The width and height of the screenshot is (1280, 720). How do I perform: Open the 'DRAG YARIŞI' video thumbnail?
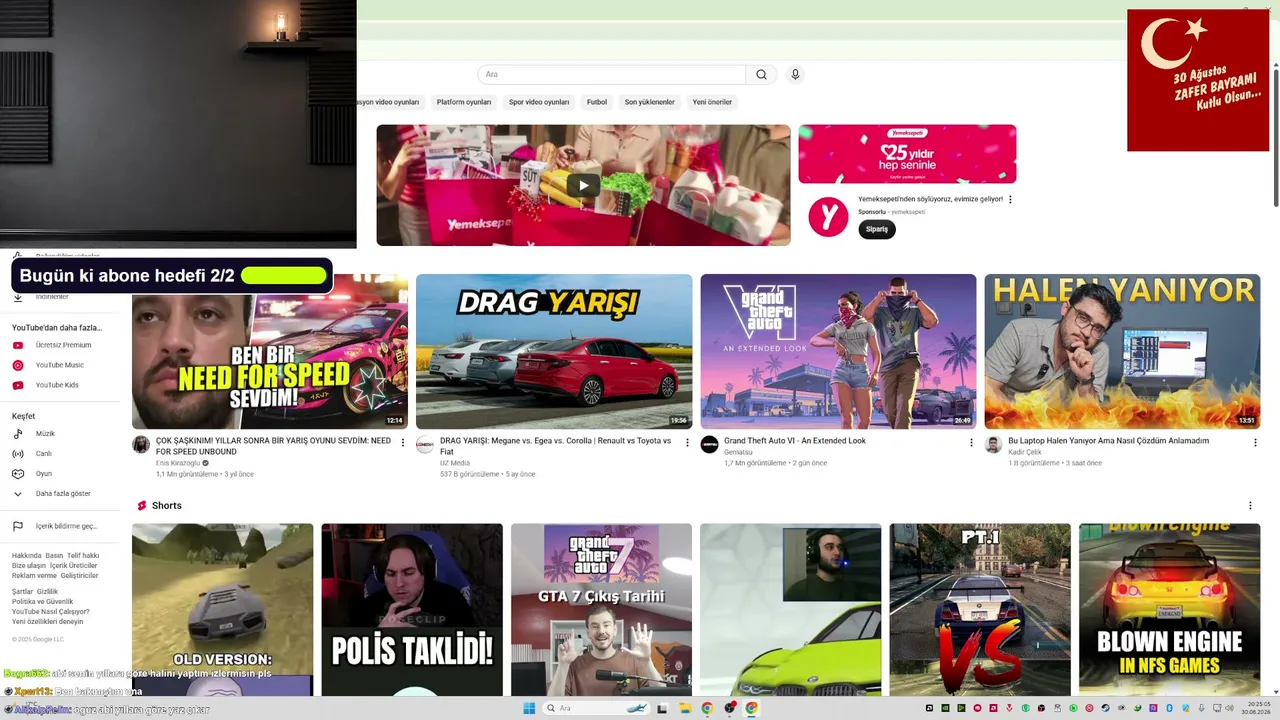click(554, 352)
